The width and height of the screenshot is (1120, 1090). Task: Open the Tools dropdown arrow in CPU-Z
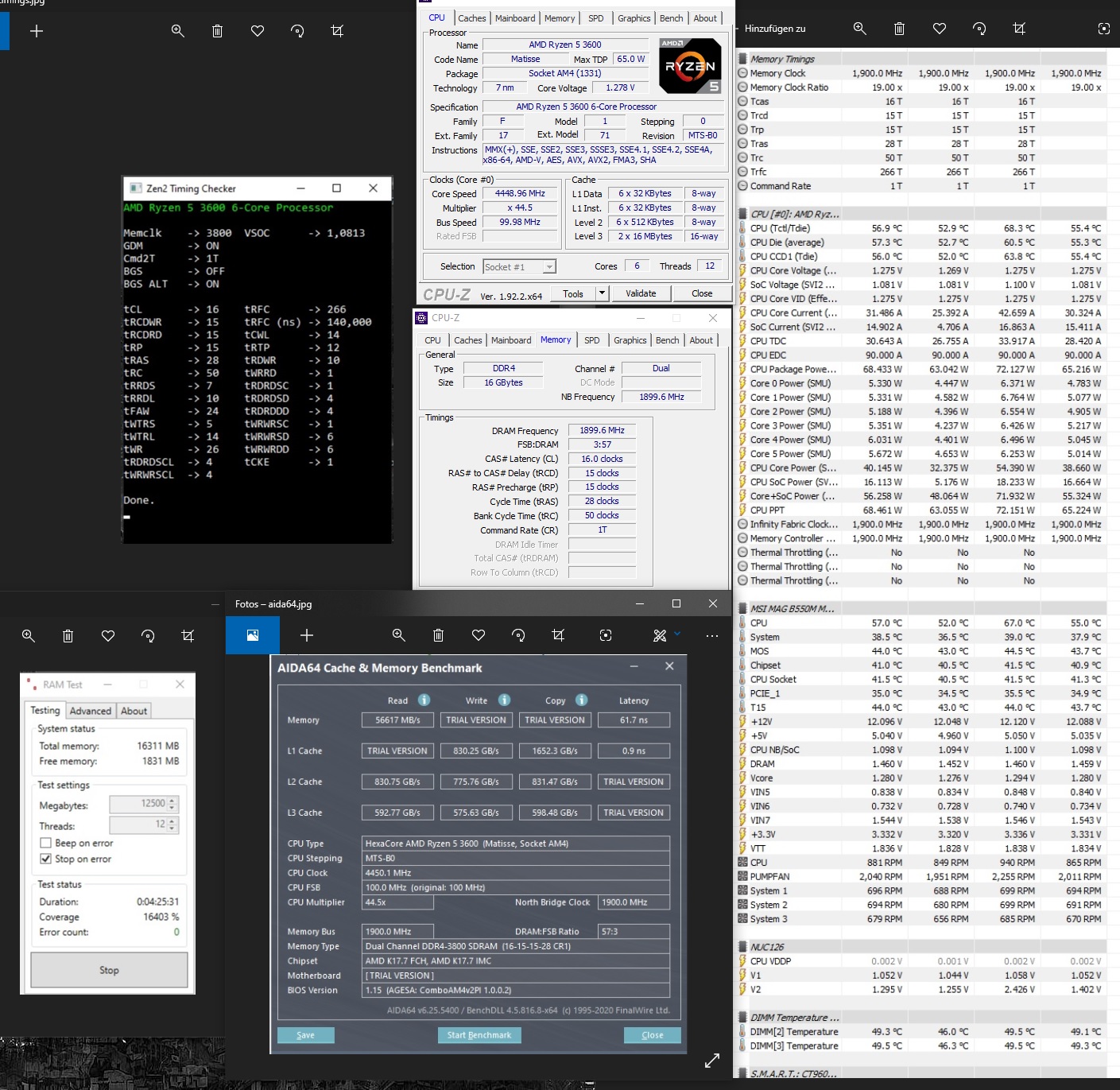602,293
